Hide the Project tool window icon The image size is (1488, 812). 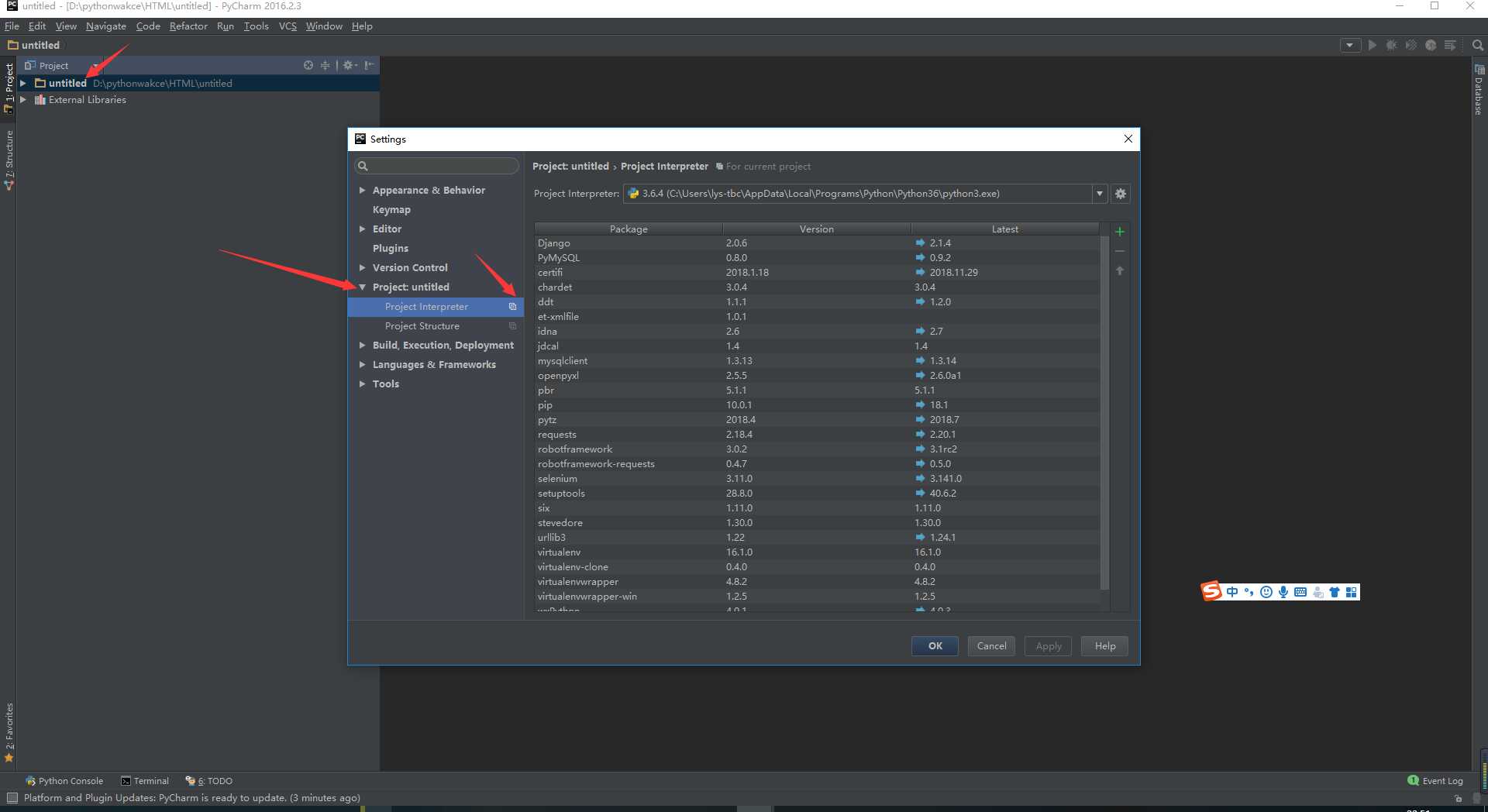(369, 65)
